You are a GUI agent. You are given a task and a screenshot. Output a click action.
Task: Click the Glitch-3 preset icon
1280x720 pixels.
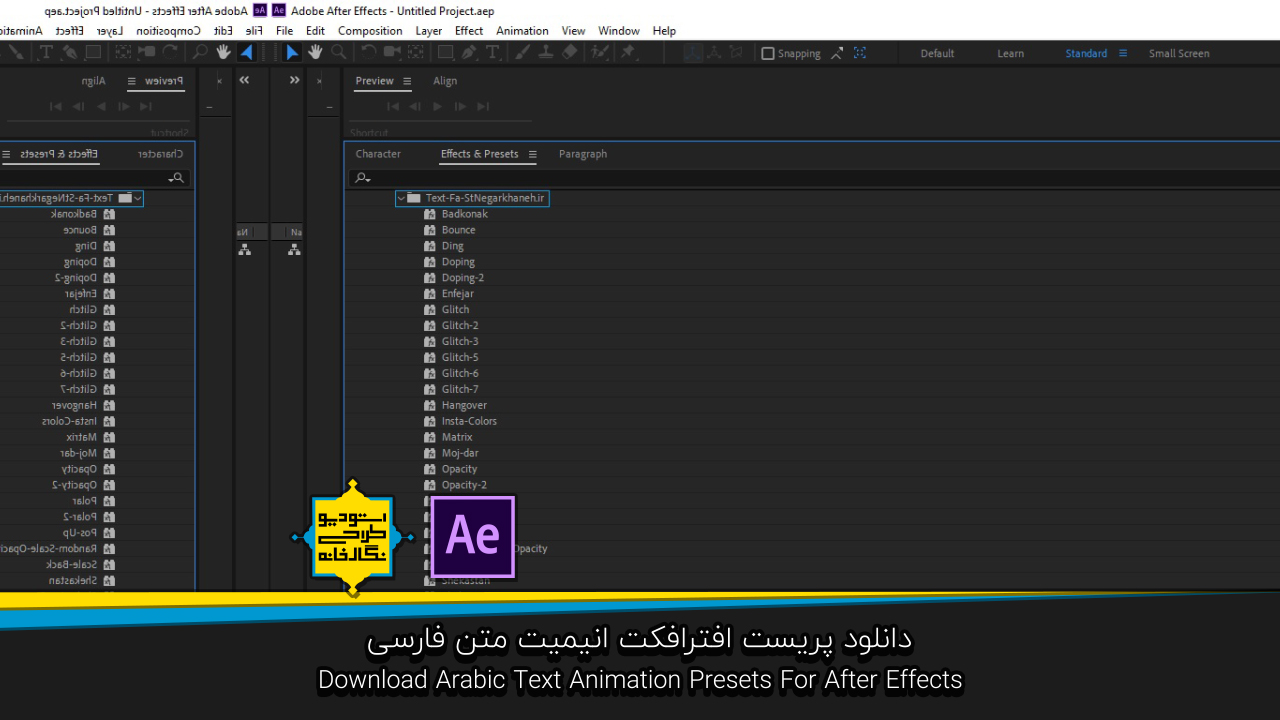pos(430,341)
